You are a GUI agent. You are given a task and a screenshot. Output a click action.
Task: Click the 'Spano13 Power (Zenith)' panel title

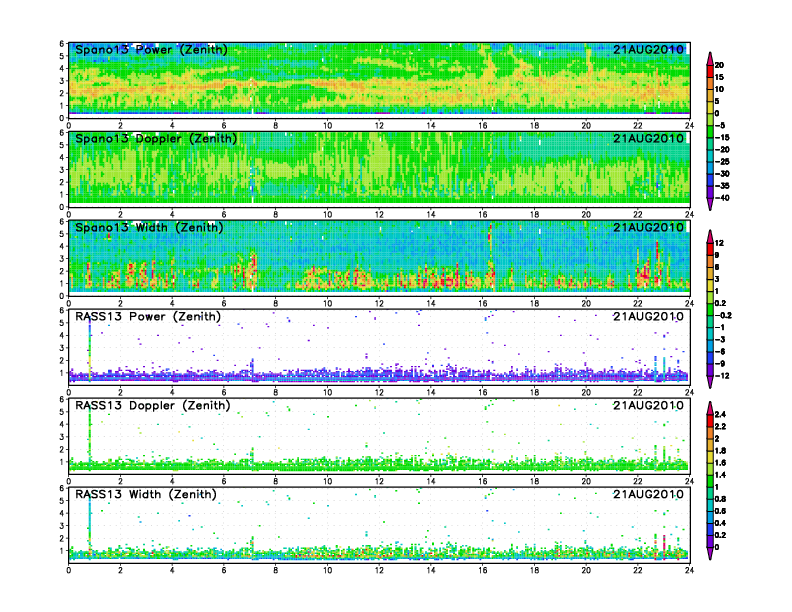click(151, 49)
